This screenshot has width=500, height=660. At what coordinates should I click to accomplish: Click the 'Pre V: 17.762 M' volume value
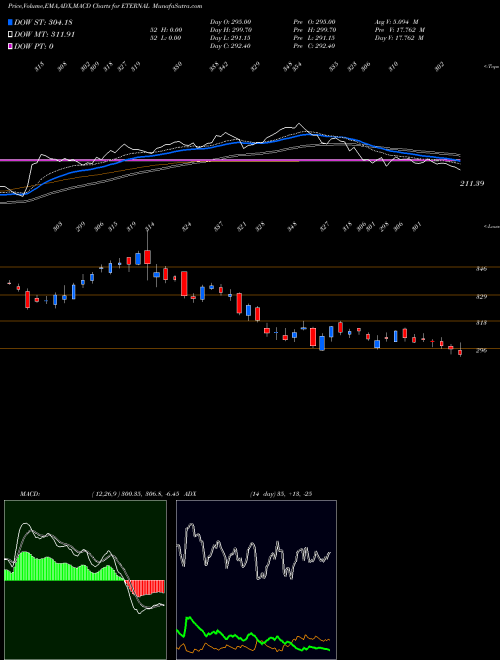(399, 30)
